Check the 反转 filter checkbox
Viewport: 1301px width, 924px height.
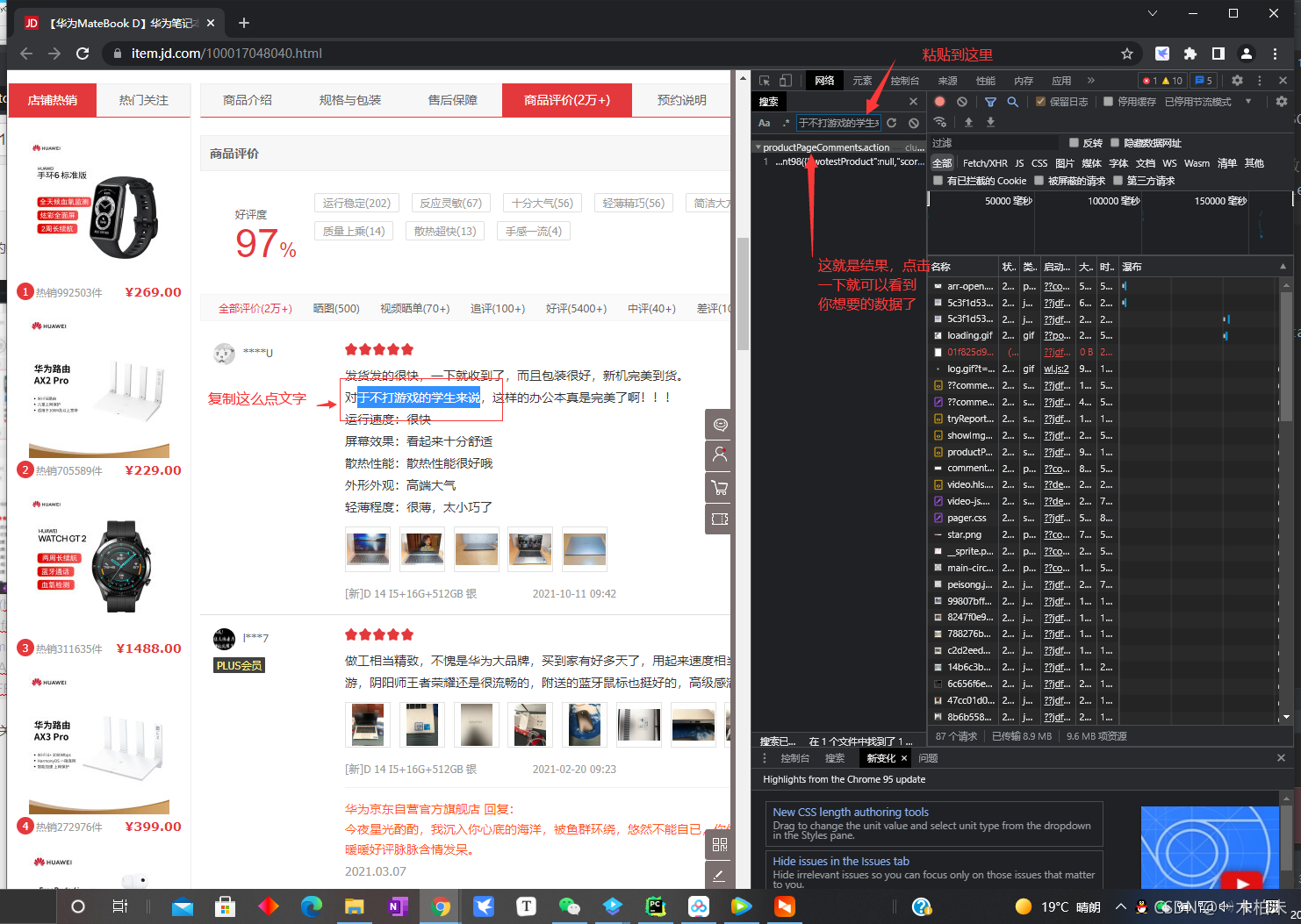click(1074, 143)
